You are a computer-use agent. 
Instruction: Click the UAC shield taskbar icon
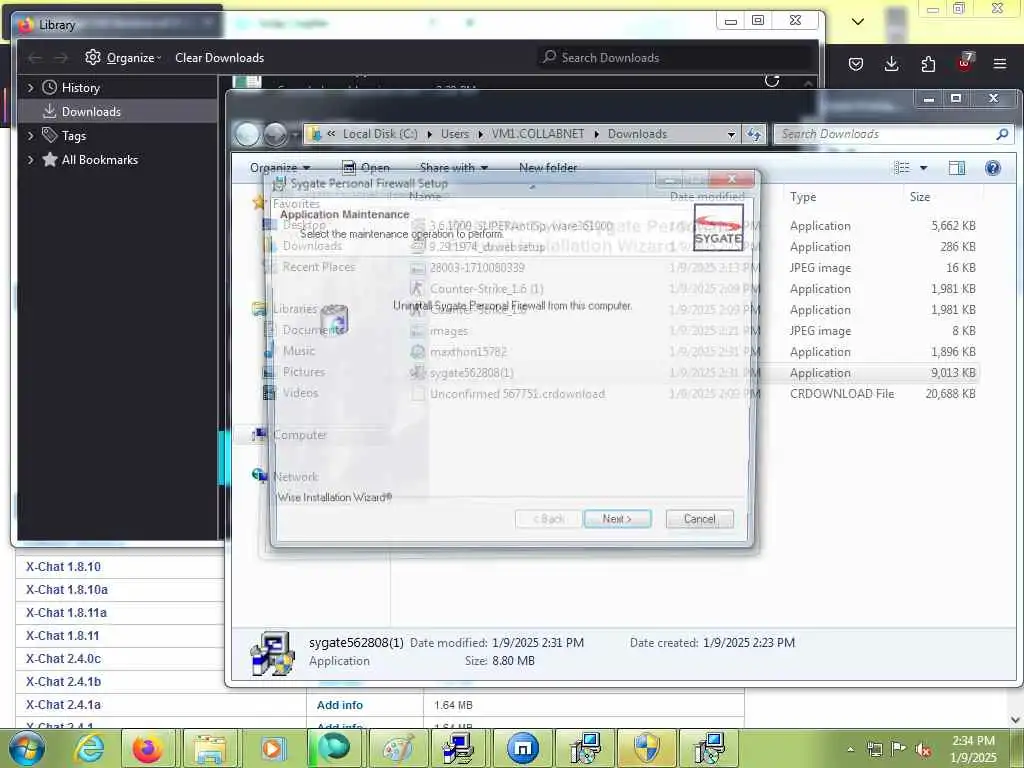pyautogui.click(x=646, y=748)
